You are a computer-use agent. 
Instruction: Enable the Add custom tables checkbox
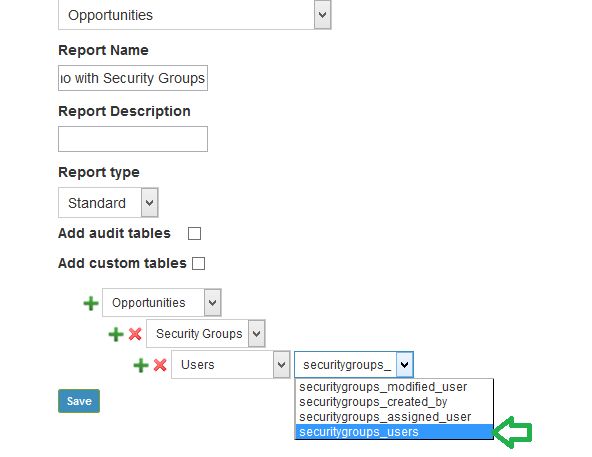[x=199, y=263]
